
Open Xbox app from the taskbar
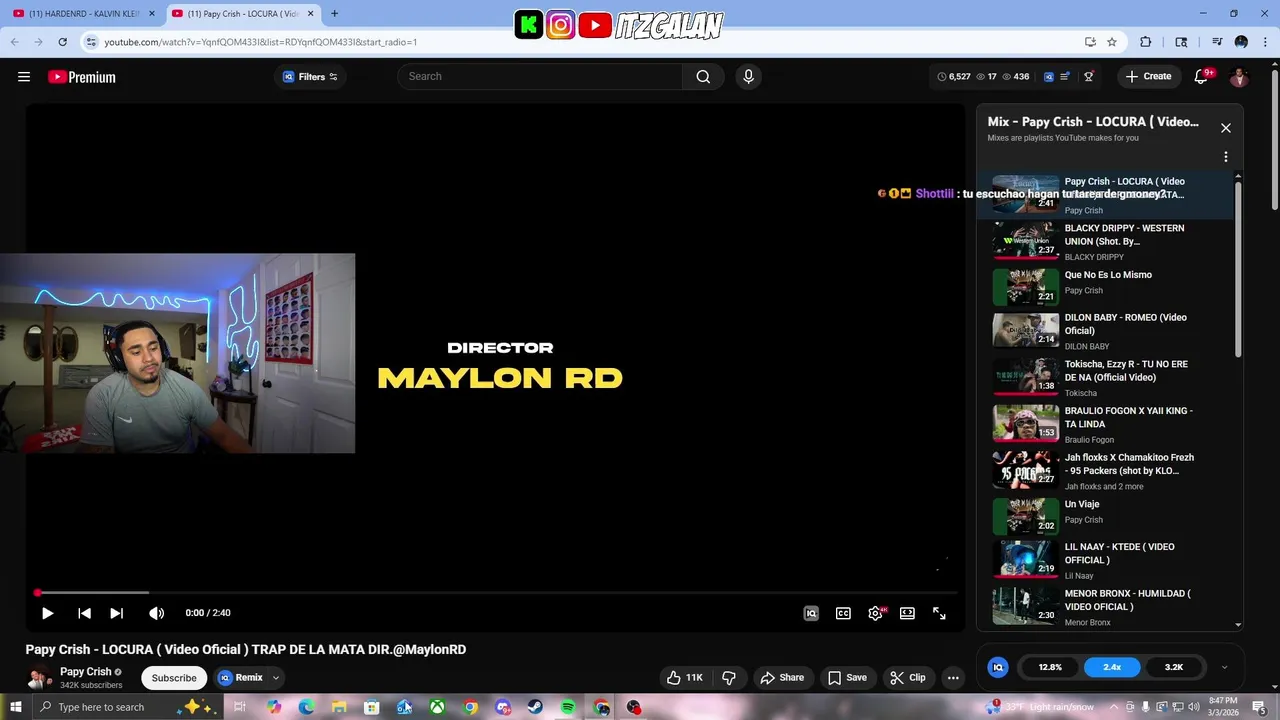(437, 707)
